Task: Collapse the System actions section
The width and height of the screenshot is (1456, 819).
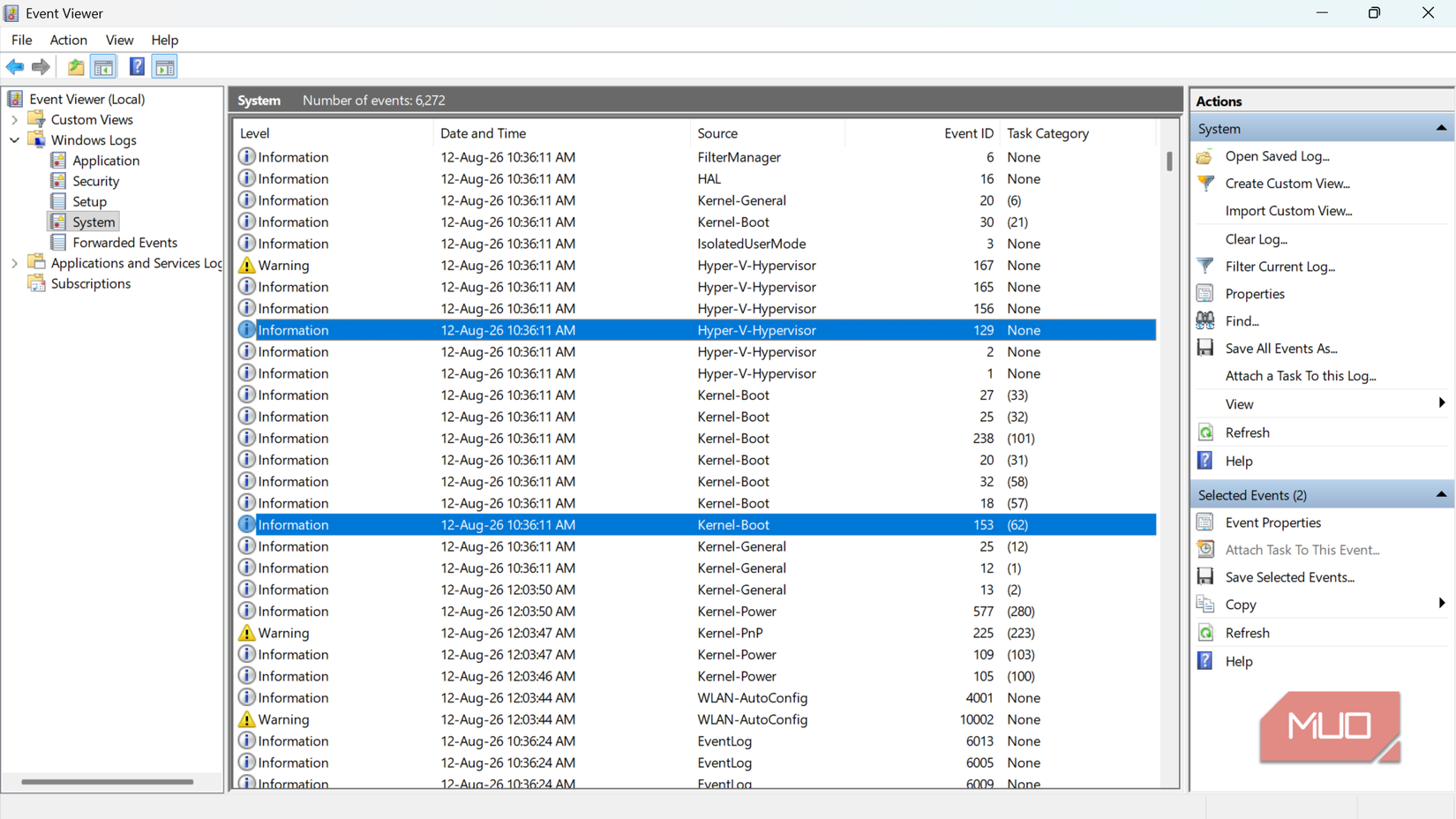Action: pos(1441,129)
